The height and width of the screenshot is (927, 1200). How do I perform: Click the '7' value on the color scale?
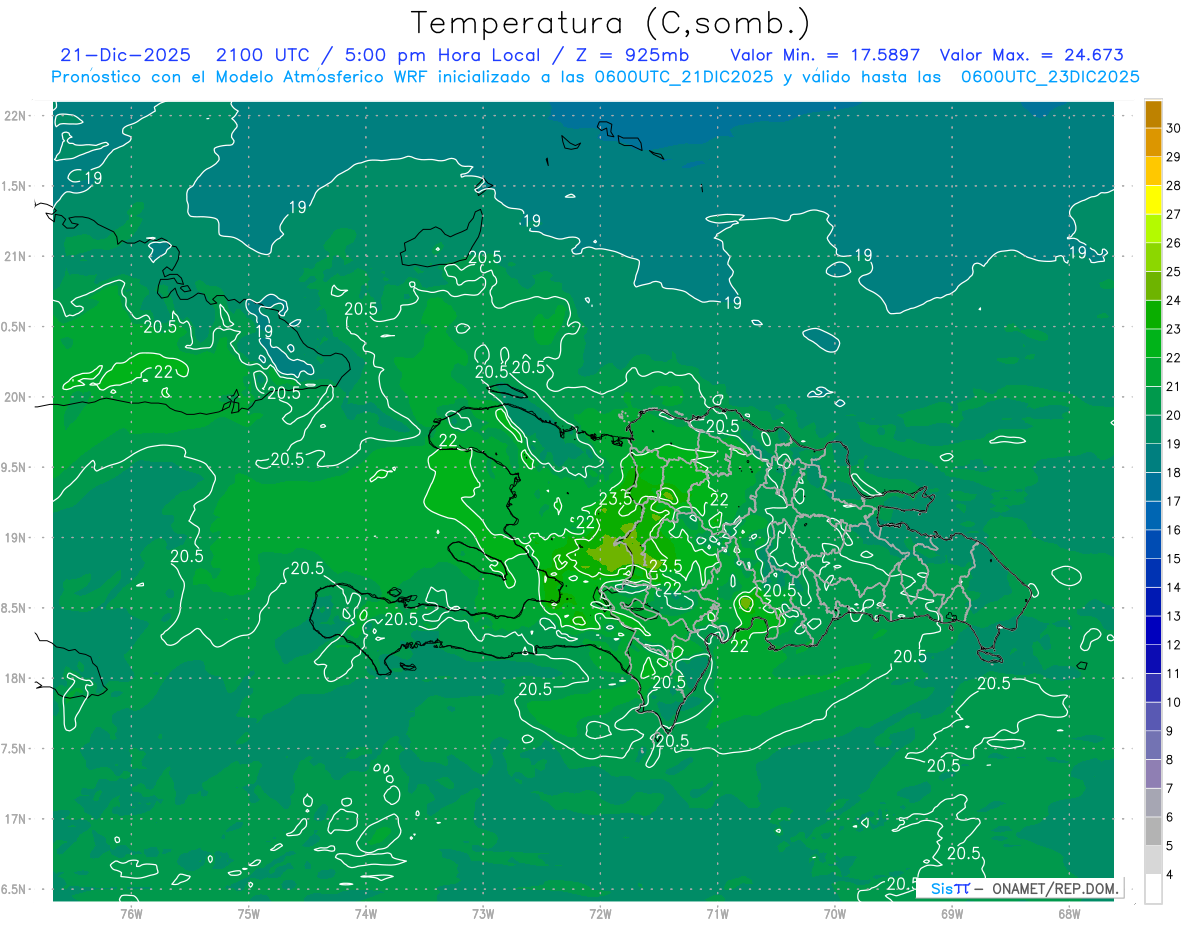tap(1171, 789)
